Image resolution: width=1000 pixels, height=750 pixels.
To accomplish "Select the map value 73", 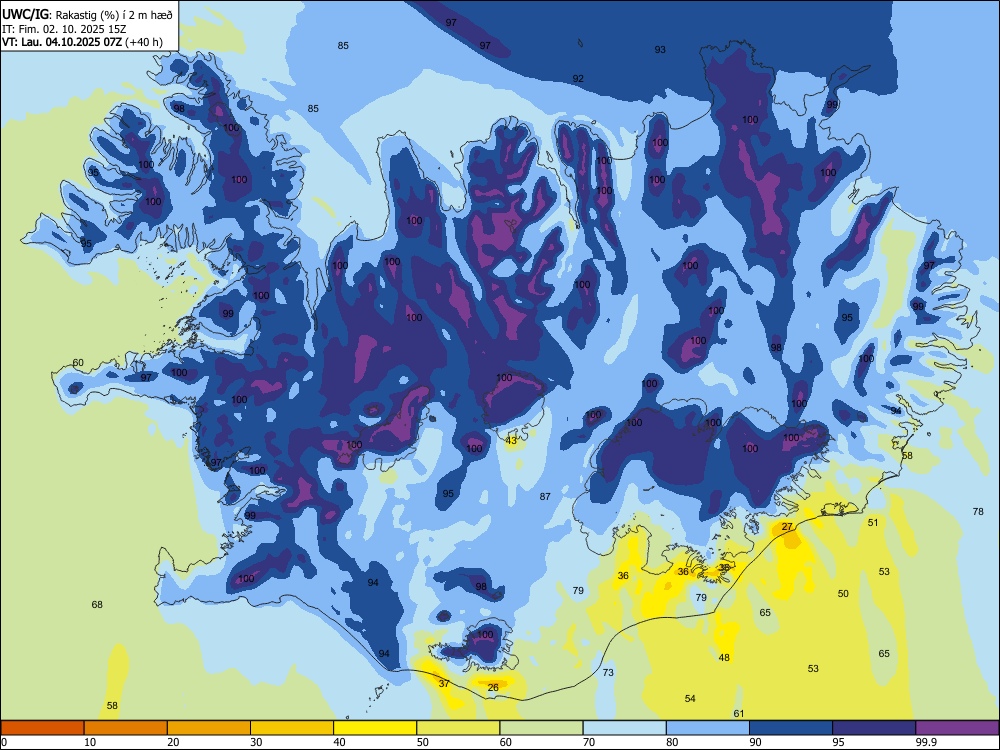I will tap(608, 672).
